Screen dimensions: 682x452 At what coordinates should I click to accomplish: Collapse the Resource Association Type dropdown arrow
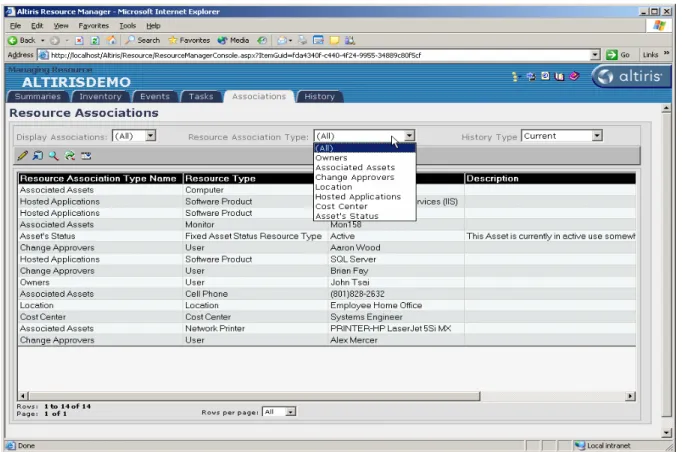point(409,136)
